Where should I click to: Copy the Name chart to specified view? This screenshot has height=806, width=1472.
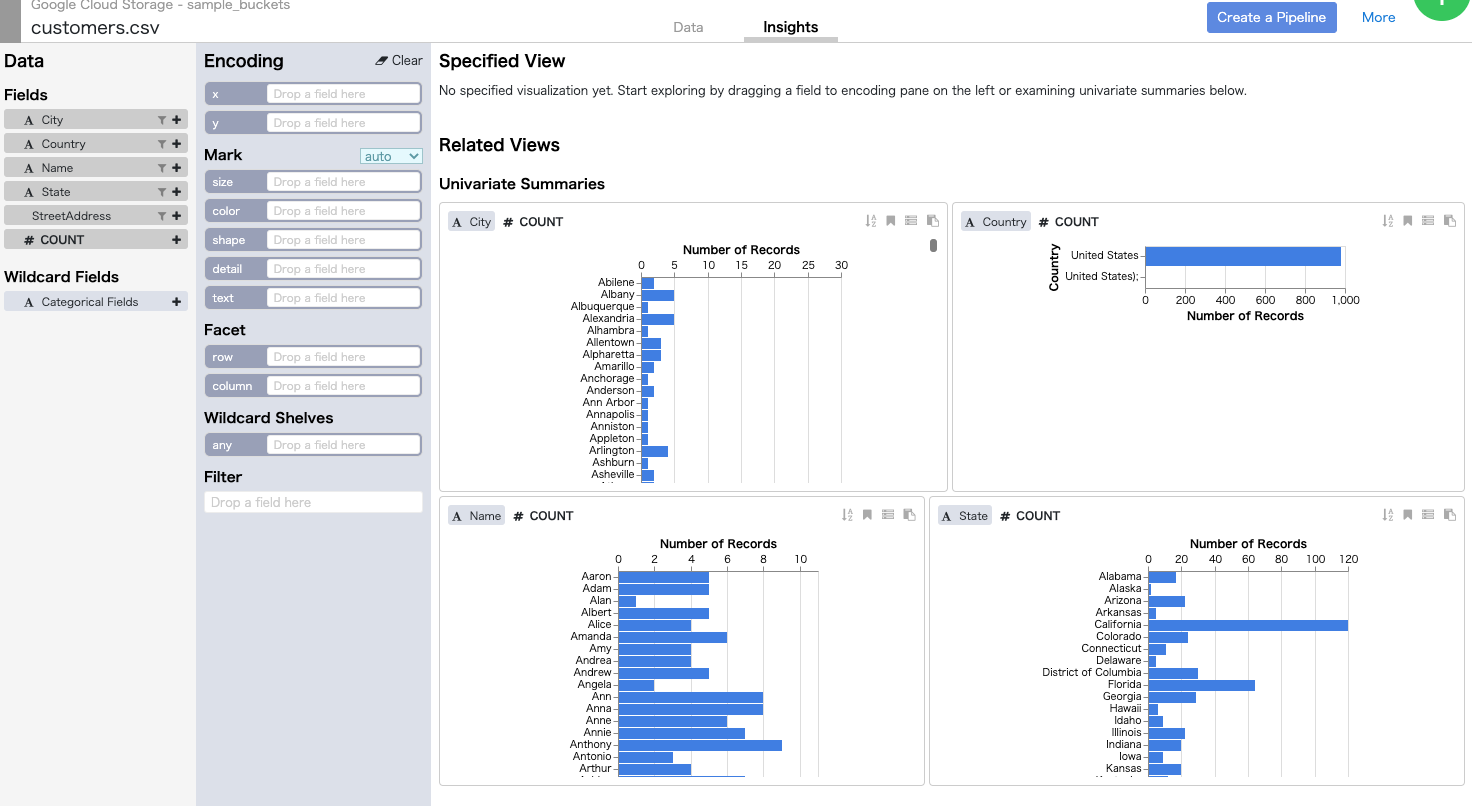click(x=909, y=515)
